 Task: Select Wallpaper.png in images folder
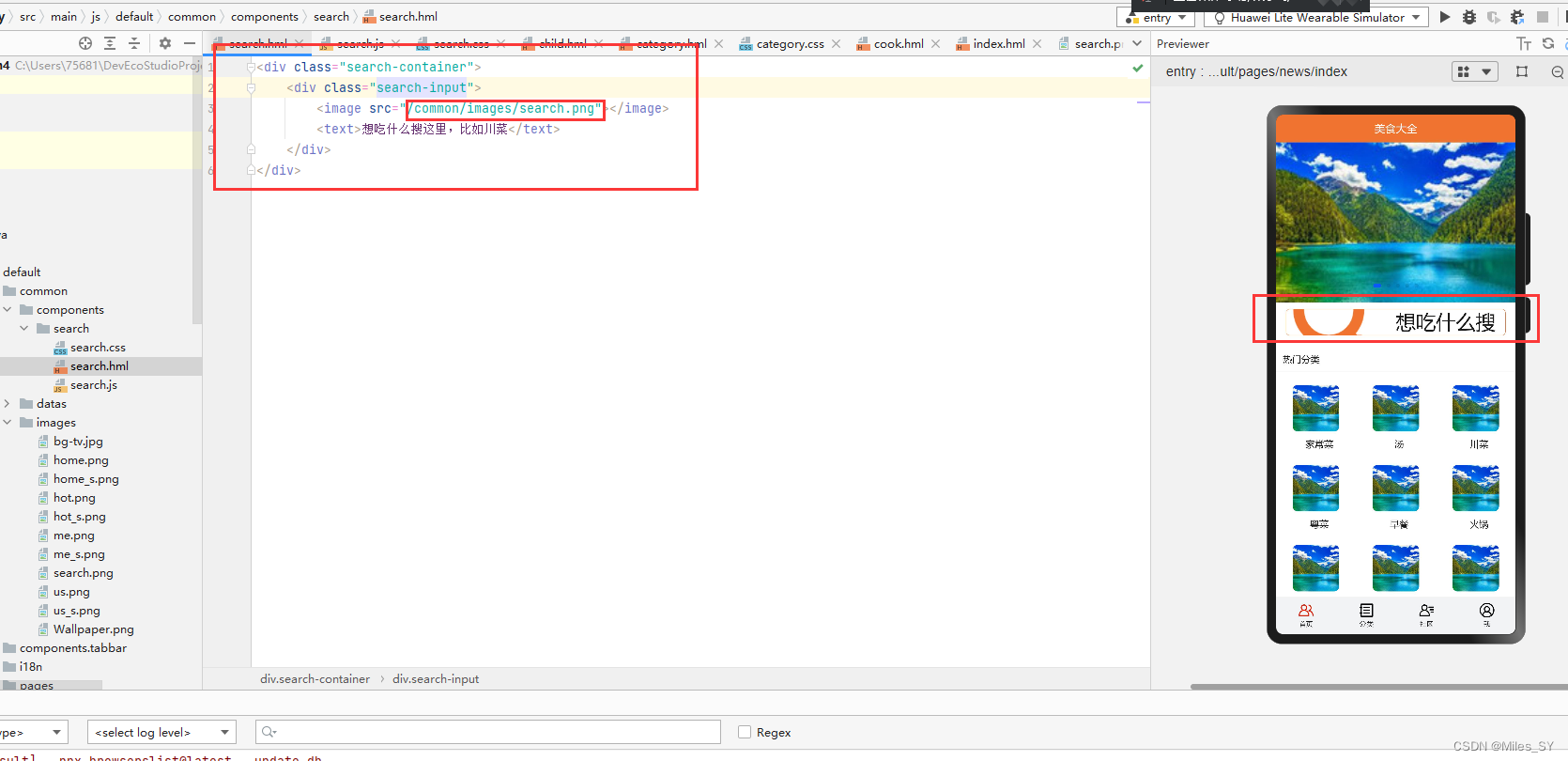pyautogui.click(x=93, y=629)
